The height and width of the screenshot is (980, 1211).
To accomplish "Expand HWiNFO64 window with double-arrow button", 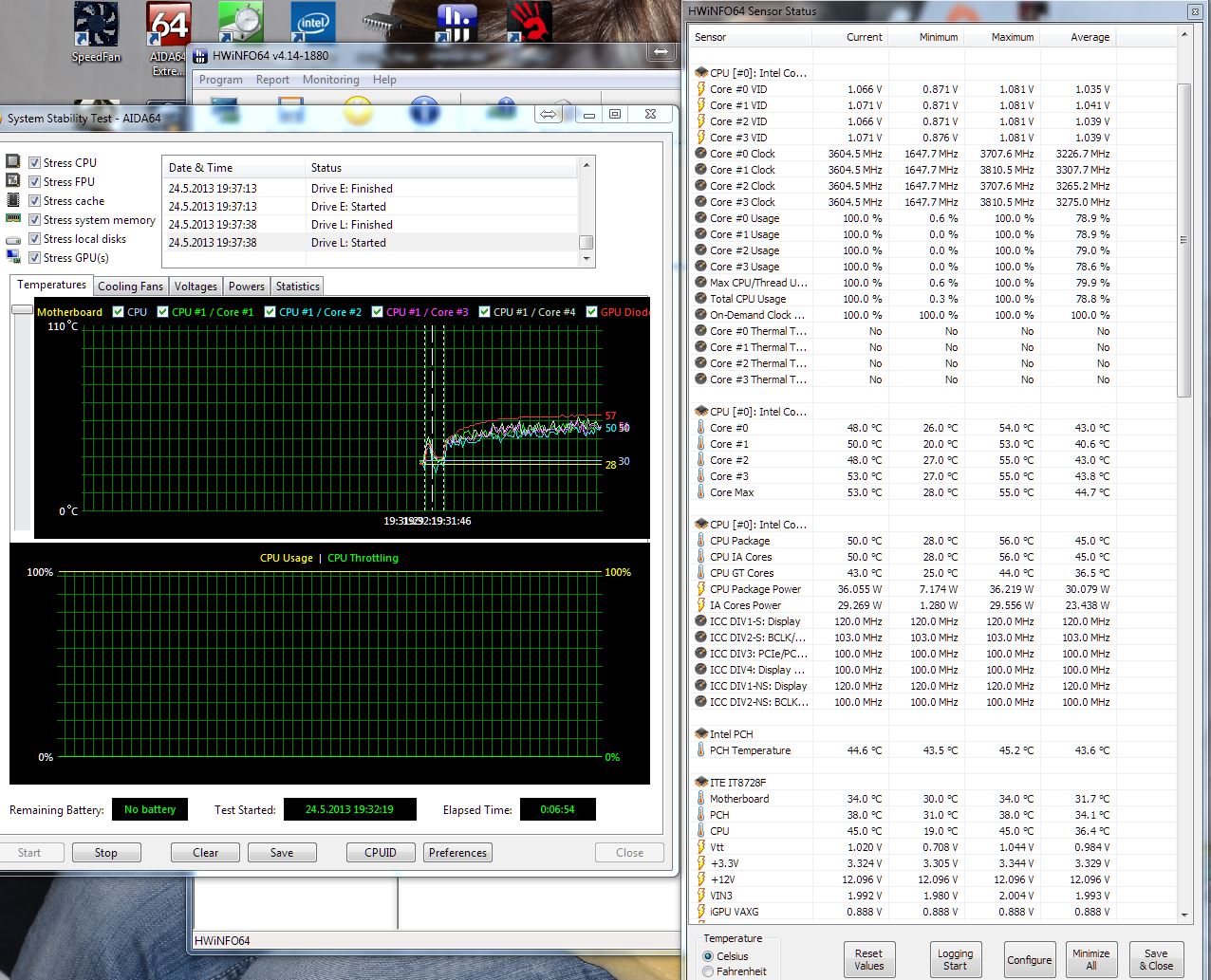I will pos(661,52).
